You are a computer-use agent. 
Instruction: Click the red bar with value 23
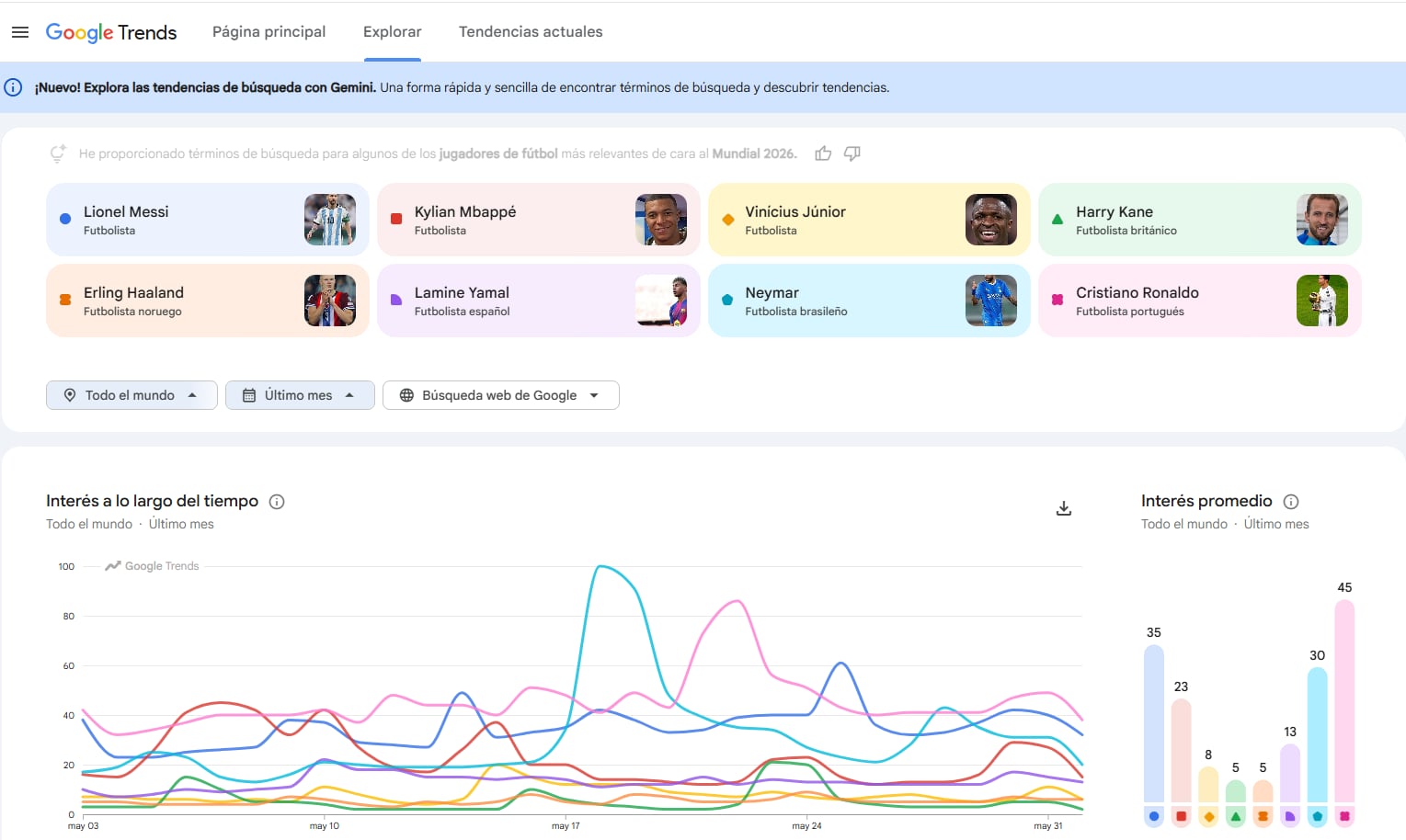tap(1182, 751)
